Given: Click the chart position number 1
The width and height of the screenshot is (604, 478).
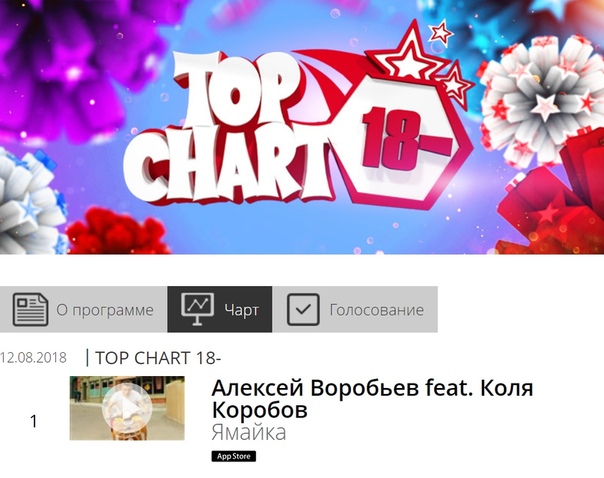Looking at the screenshot, I should [x=34, y=421].
